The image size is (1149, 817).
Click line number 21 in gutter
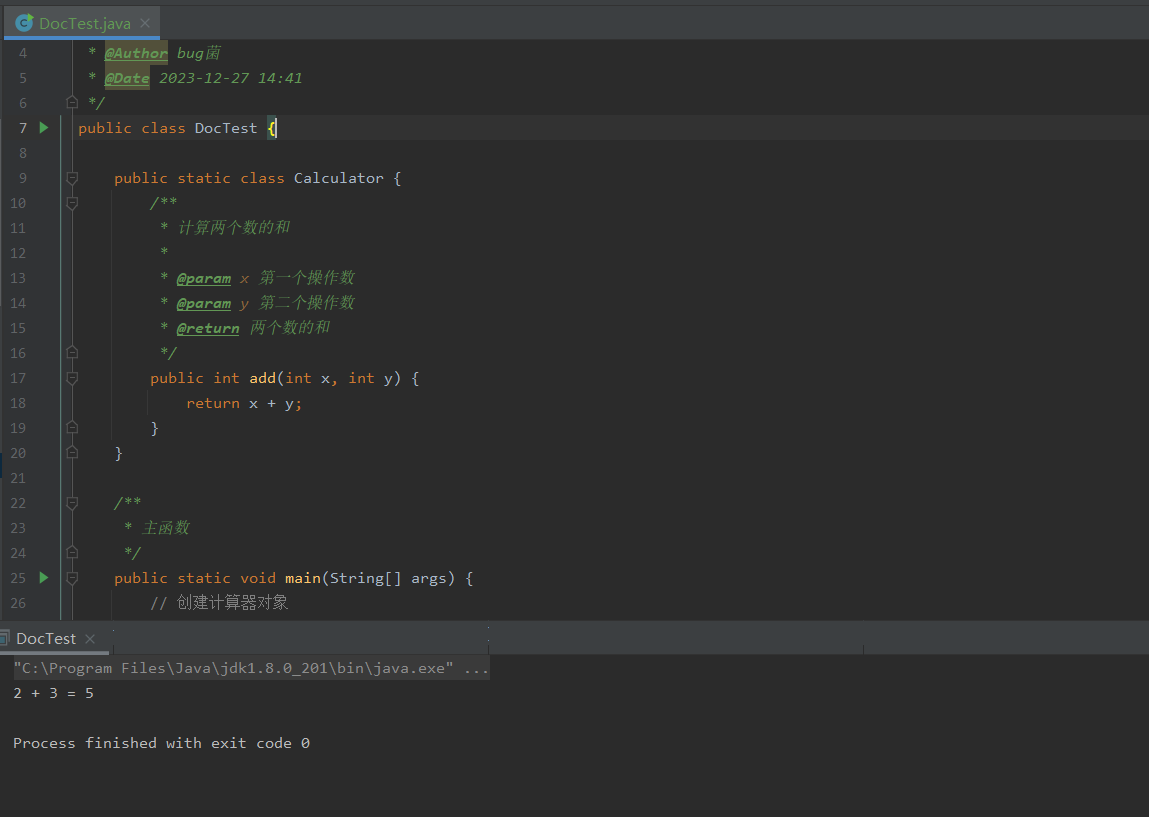tap(18, 478)
